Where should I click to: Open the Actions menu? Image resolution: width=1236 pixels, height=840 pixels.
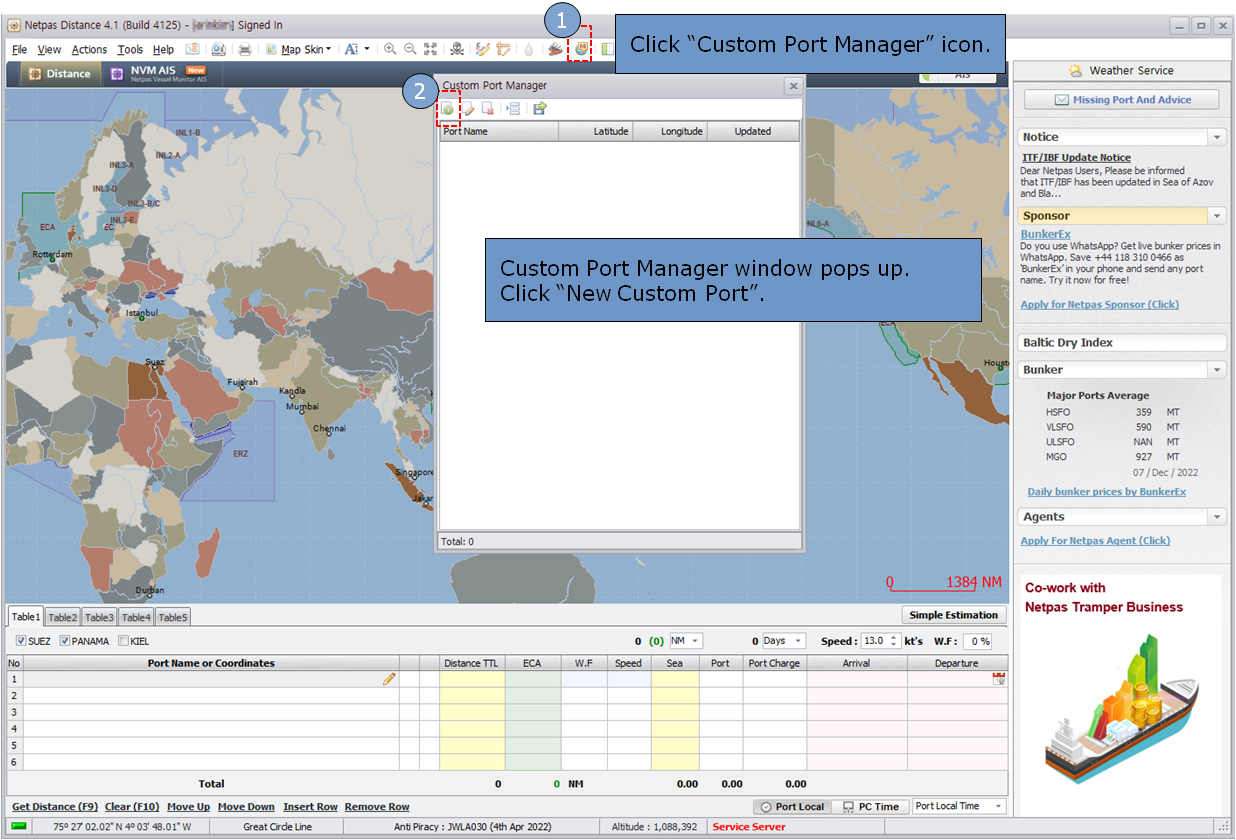pyautogui.click(x=89, y=49)
